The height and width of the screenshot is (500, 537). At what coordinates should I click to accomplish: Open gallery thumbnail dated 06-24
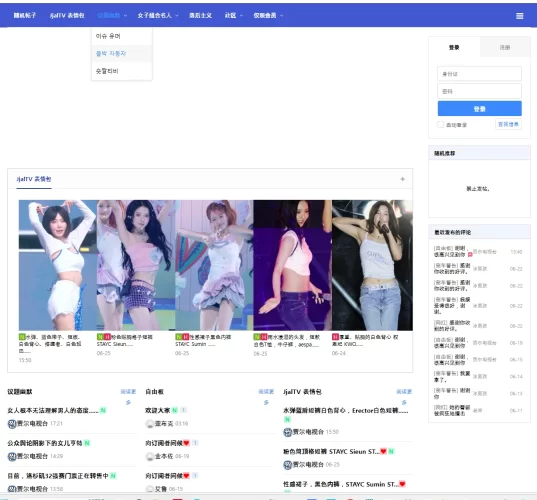point(372,265)
